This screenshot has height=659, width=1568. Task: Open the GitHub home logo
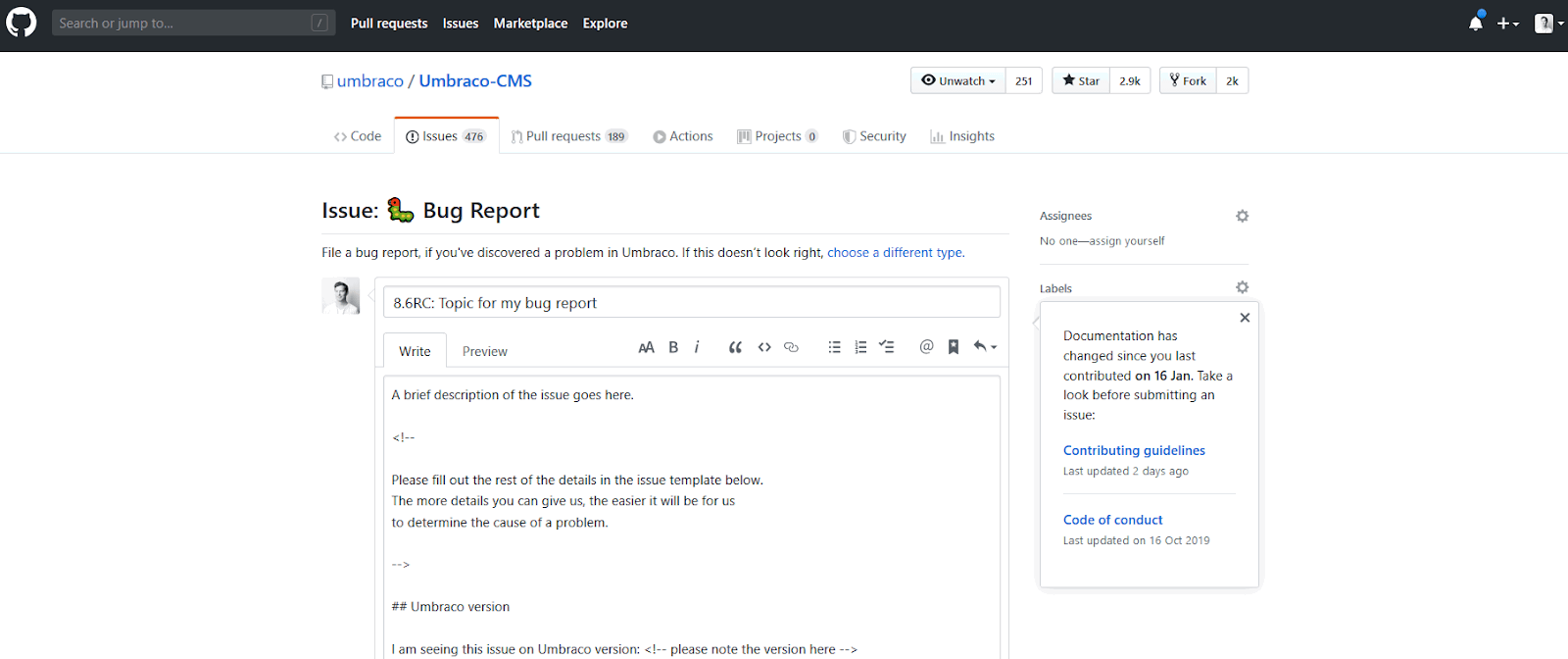(x=21, y=23)
